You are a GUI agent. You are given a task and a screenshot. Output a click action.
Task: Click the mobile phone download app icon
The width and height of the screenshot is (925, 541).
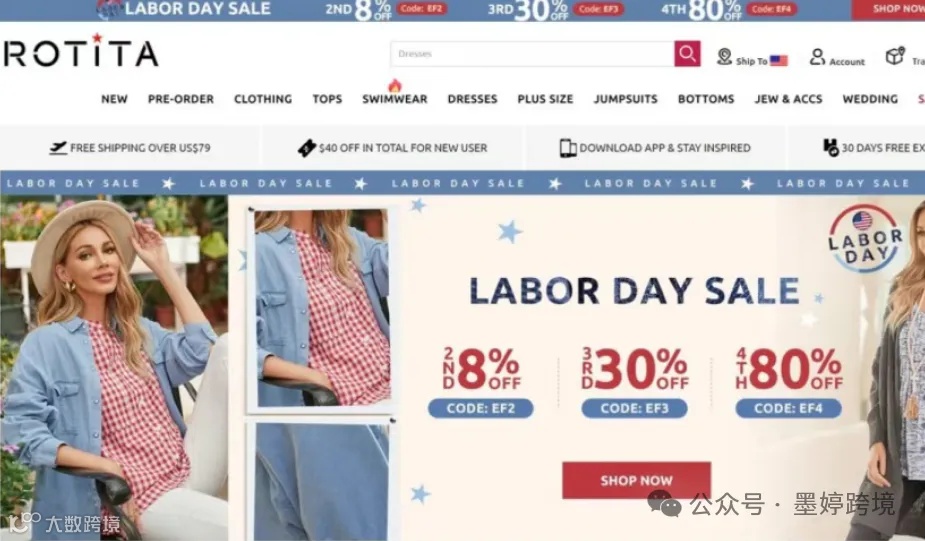[x=568, y=148]
